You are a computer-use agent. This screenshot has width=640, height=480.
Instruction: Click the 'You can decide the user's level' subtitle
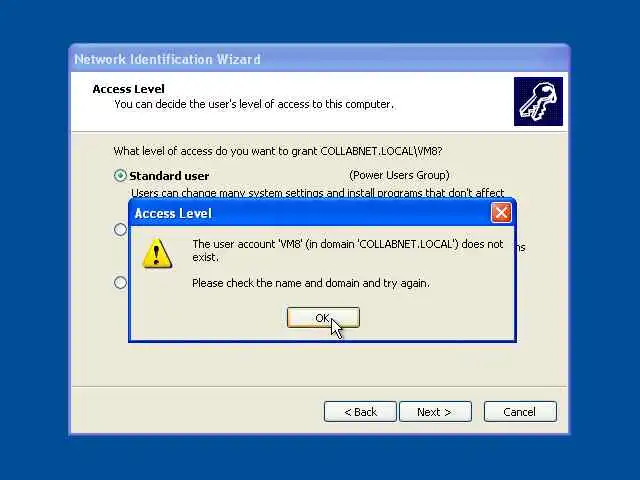coord(254,104)
